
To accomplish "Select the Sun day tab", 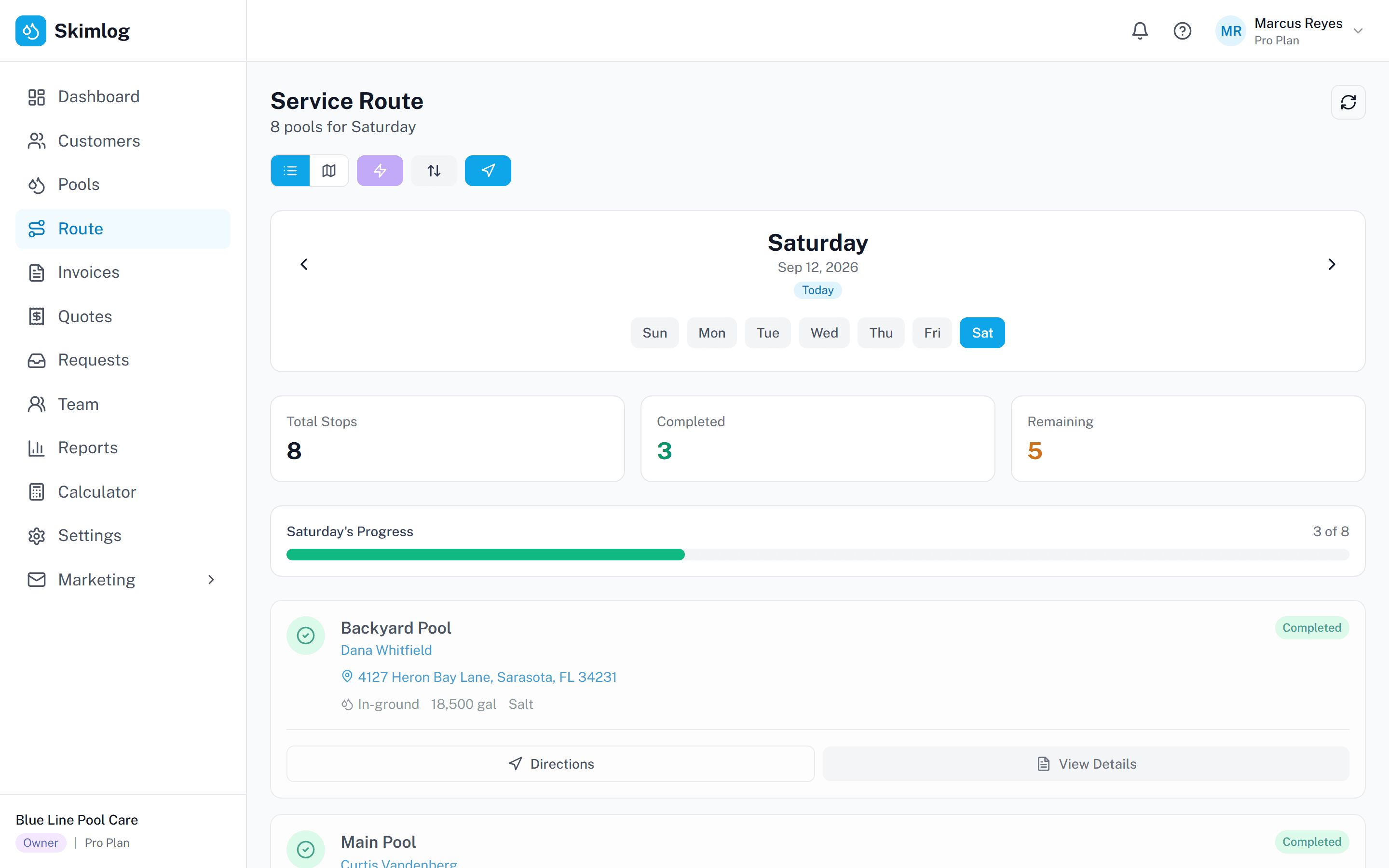I will 654,333.
